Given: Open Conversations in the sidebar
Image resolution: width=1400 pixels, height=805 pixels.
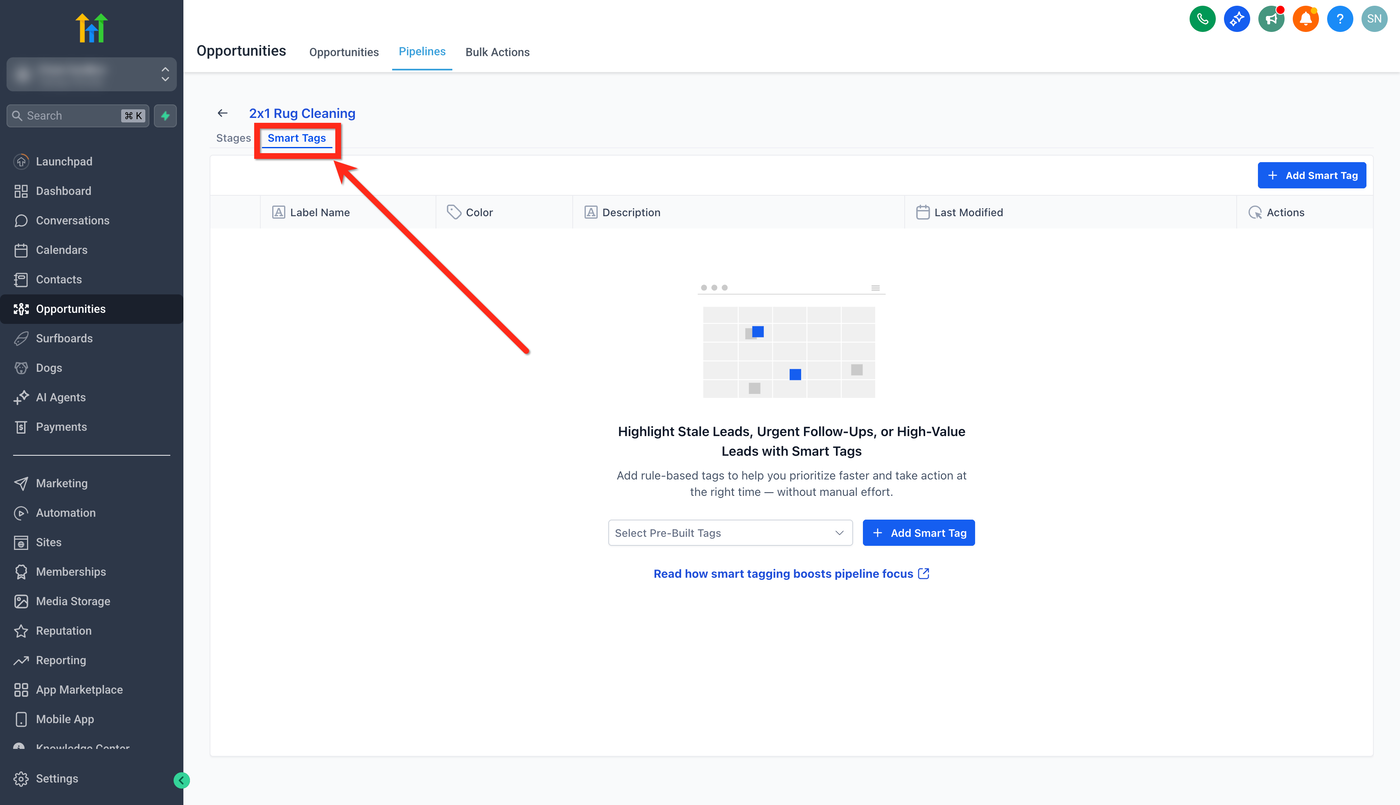Looking at the screenshot, I should (72, 220).
